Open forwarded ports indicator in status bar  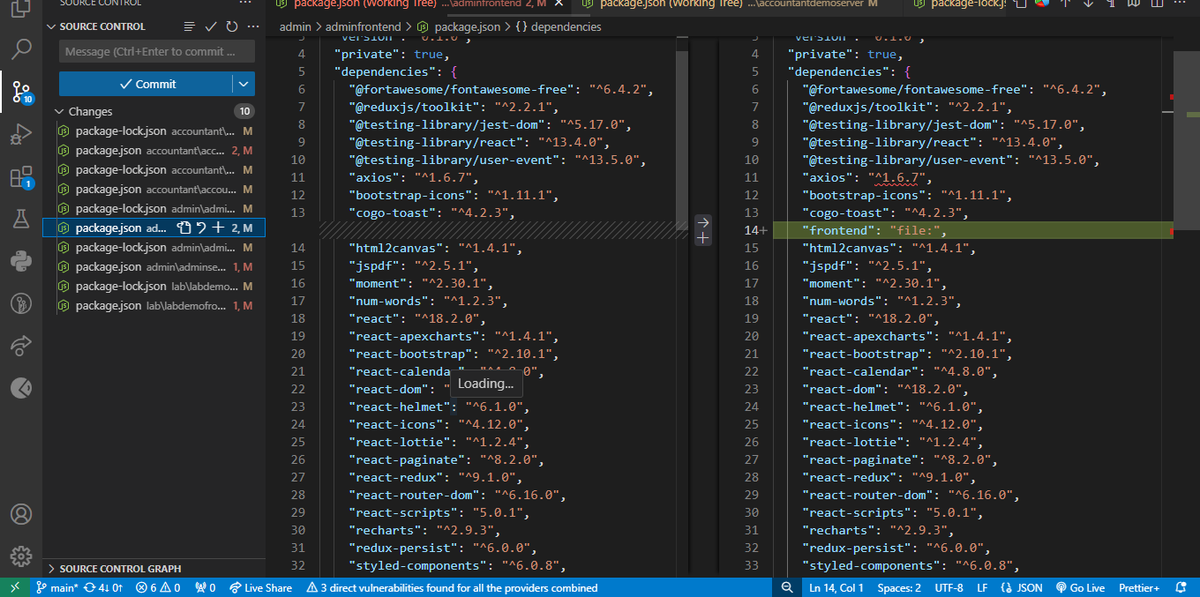point(206,588)
